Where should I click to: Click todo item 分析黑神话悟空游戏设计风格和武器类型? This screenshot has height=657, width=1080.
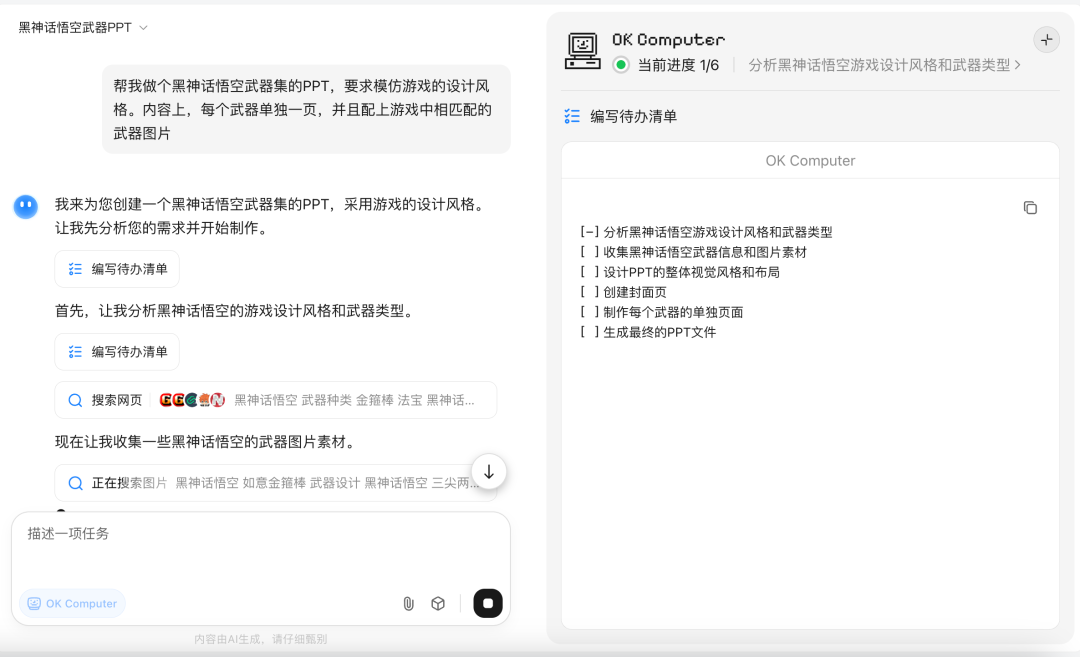pyautogui.click(x=706, y=232)
